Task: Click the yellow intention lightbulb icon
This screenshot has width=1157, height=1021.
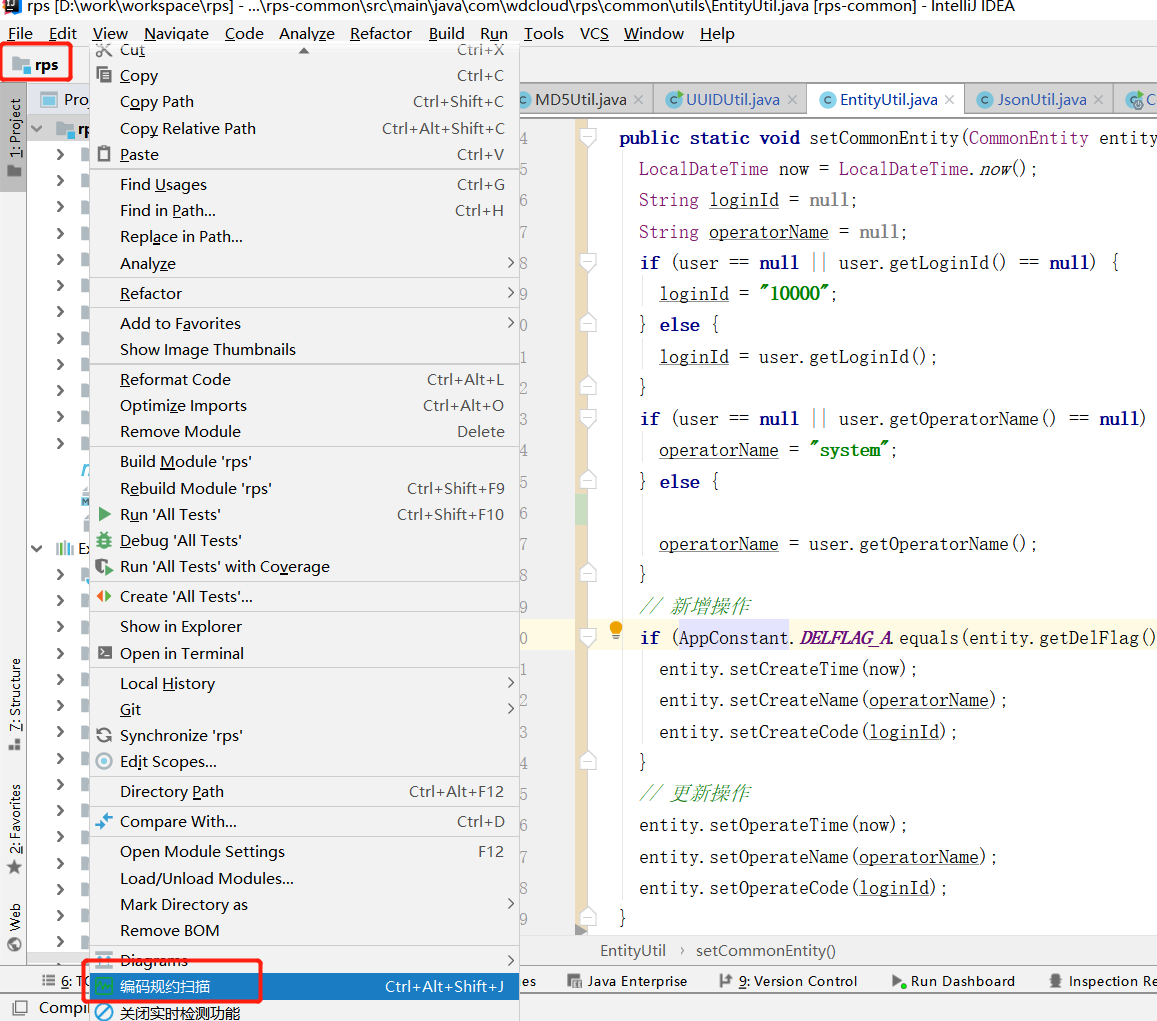Action: click(616, 630)
